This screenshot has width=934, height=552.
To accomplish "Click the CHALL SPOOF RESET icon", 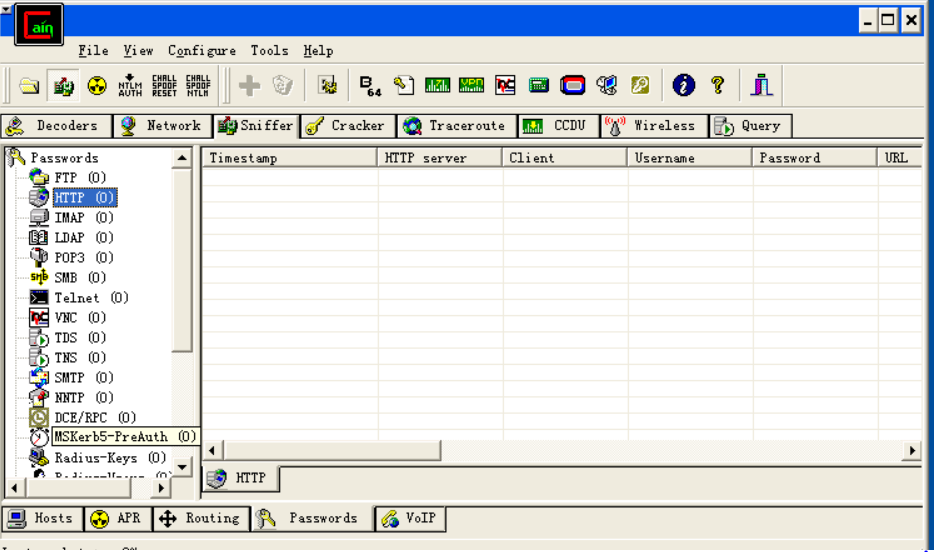I will click(x=164, y=86).
